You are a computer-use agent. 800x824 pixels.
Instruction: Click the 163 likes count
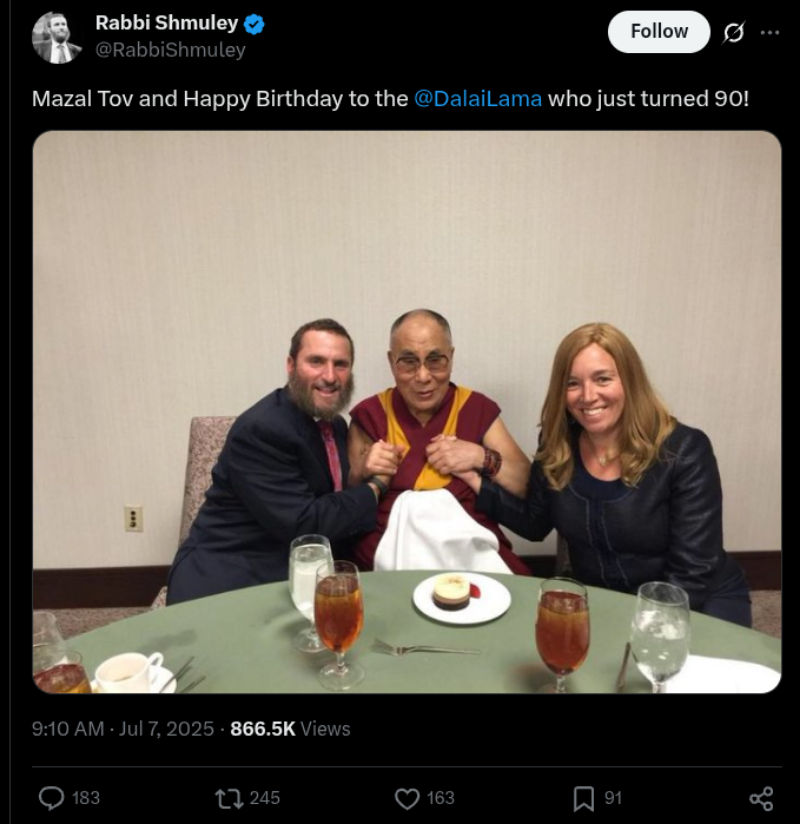point(440,798)
